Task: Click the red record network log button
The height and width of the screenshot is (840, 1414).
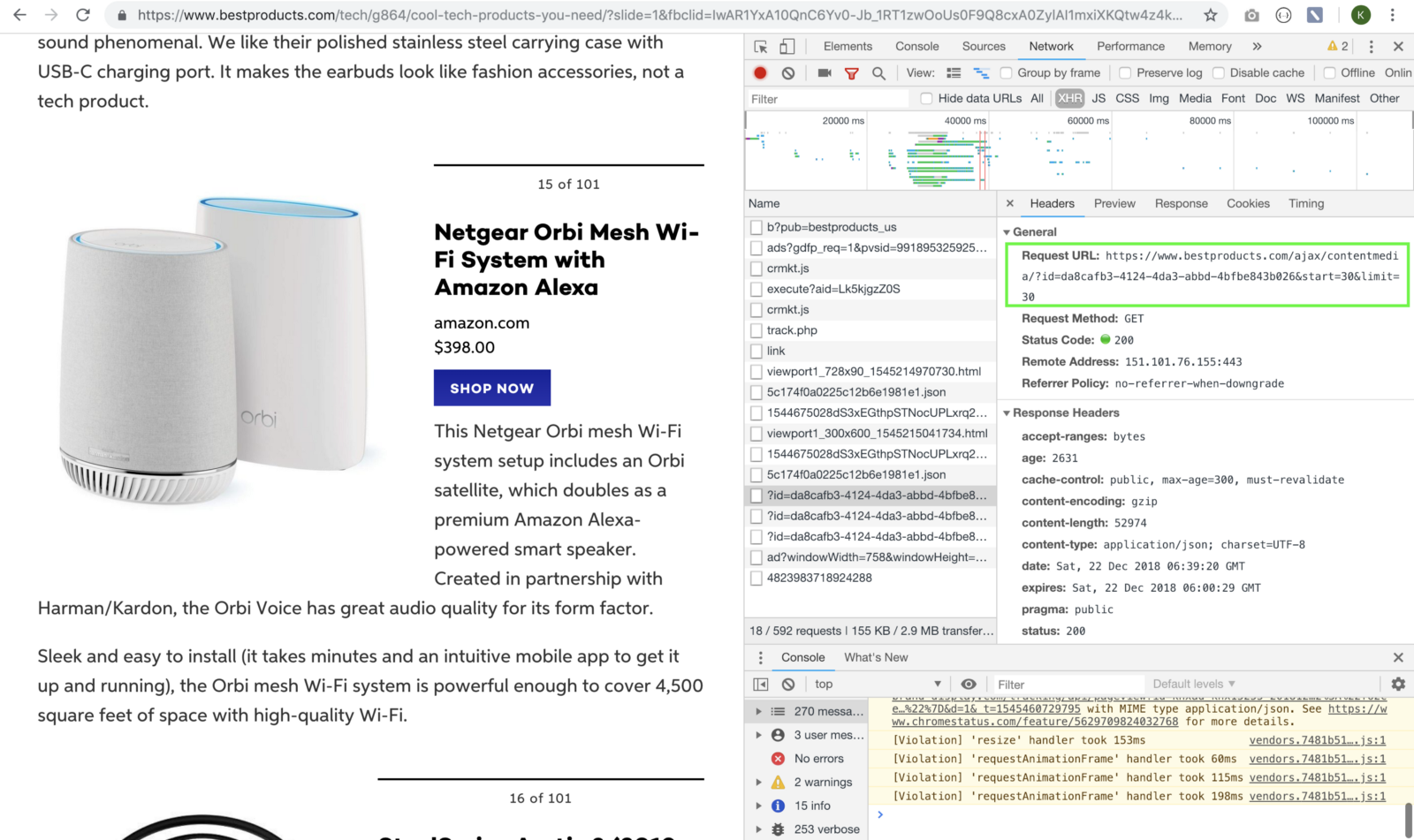Action: coord(760,73)
